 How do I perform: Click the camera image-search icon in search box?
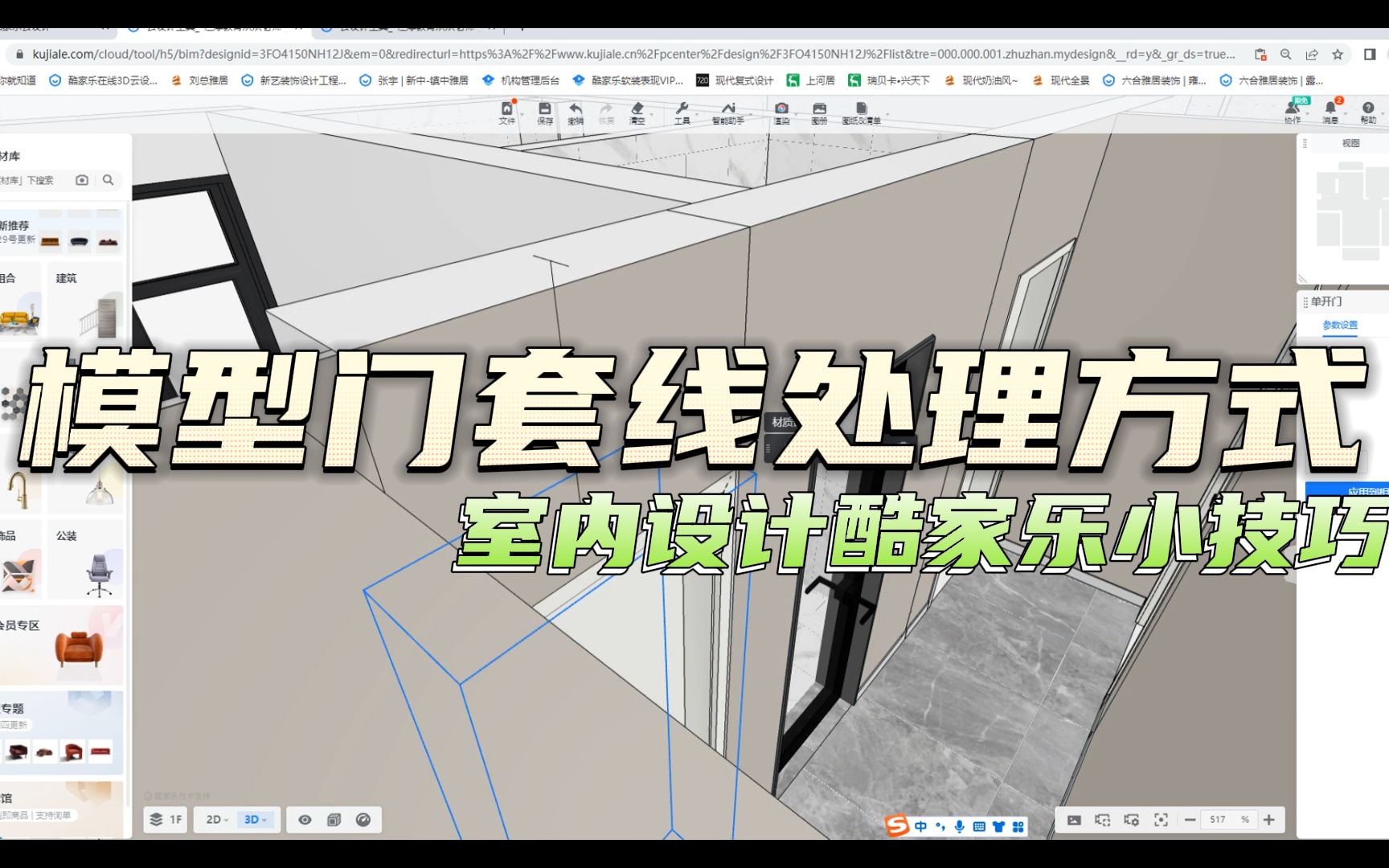coord(82,180)
